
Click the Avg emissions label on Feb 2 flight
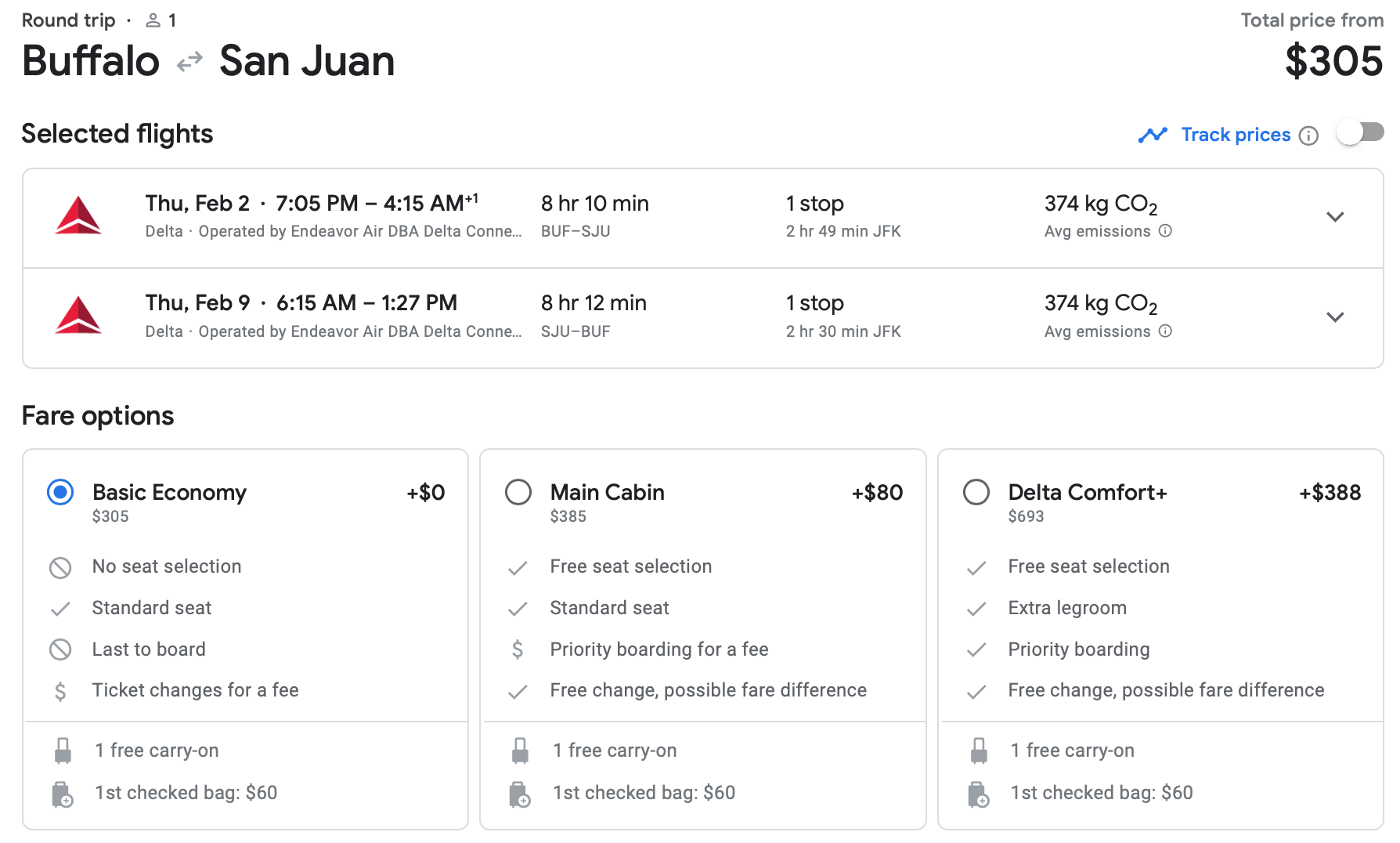(x=1097, y=231)
